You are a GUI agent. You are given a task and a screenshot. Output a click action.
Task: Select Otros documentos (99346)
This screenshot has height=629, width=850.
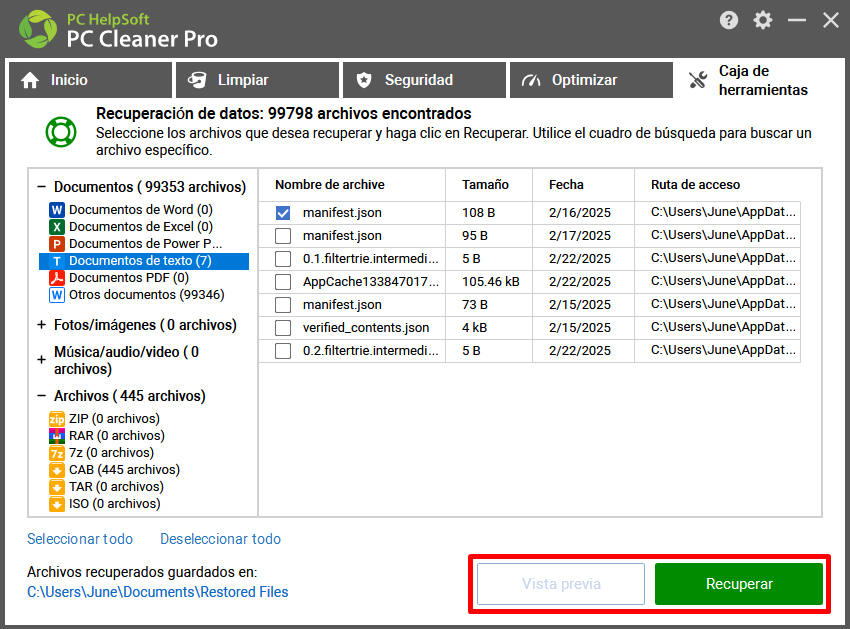146,294
